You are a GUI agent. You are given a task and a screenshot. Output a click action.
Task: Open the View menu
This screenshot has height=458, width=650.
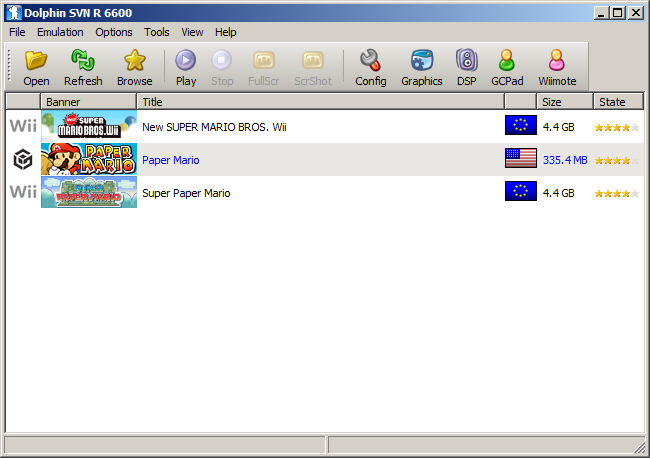(x=192, y=32)
